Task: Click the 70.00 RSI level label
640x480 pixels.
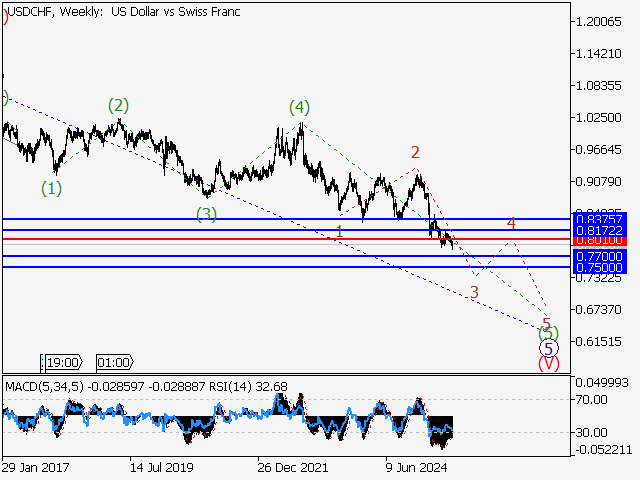Action: pyautogui.click(x=594, y=399)
